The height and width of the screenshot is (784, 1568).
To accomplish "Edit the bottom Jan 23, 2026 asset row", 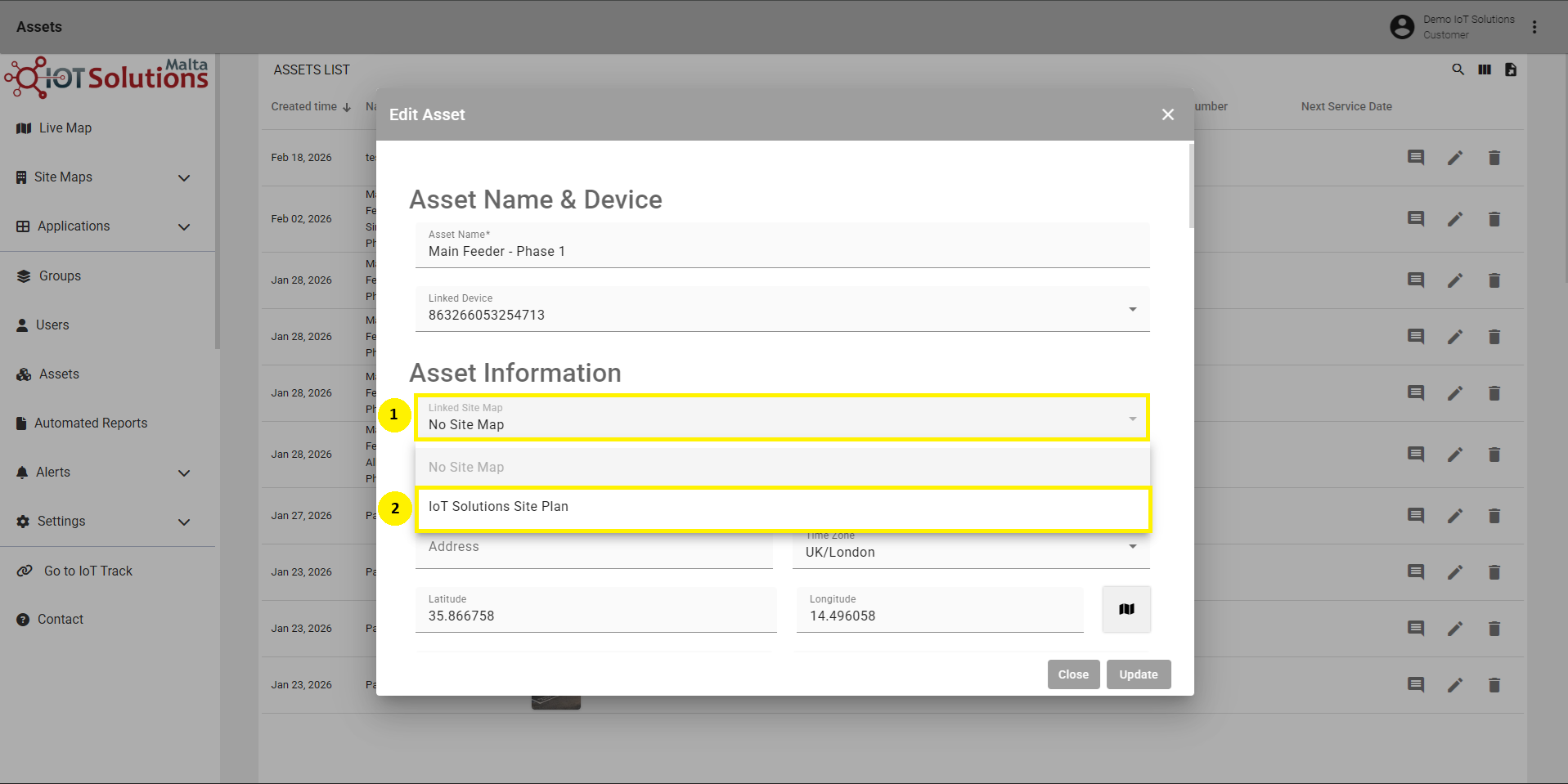I will pos(1455,685).
